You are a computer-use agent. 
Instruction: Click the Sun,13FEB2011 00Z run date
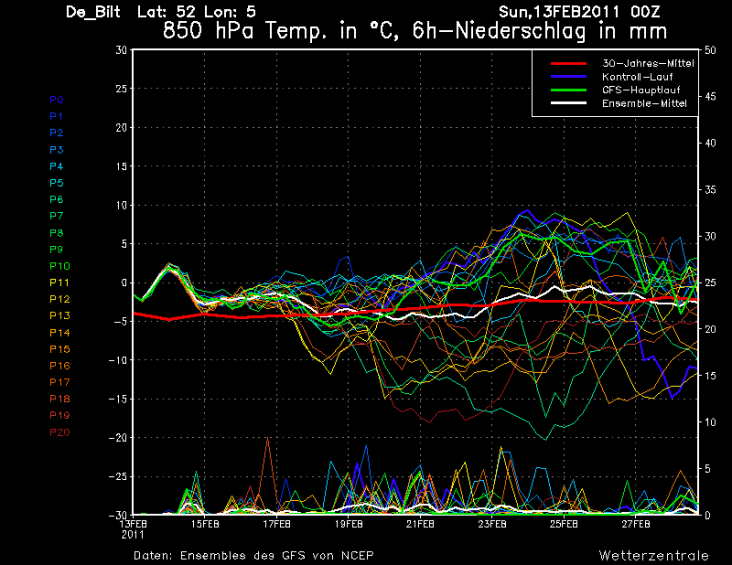point(579,12)
